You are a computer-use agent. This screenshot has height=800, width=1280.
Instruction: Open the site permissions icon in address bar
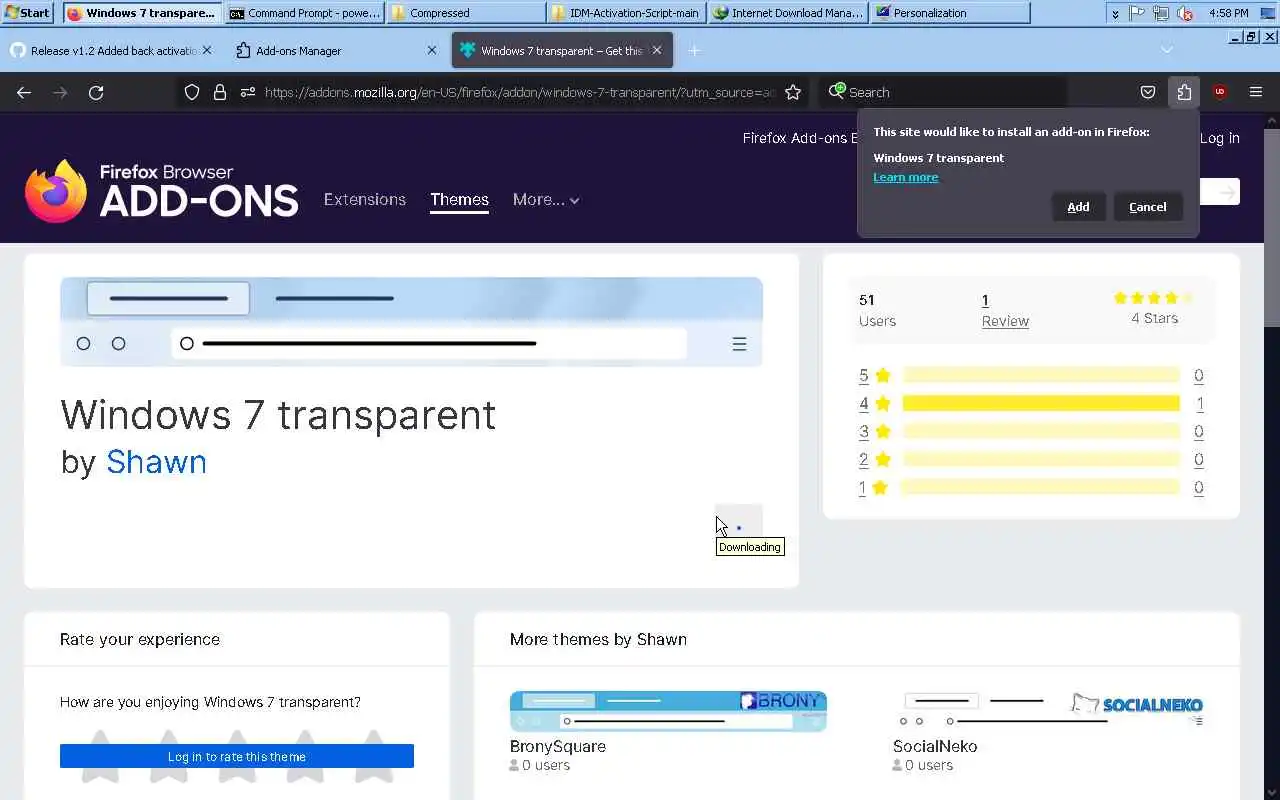tap(248, 92)
